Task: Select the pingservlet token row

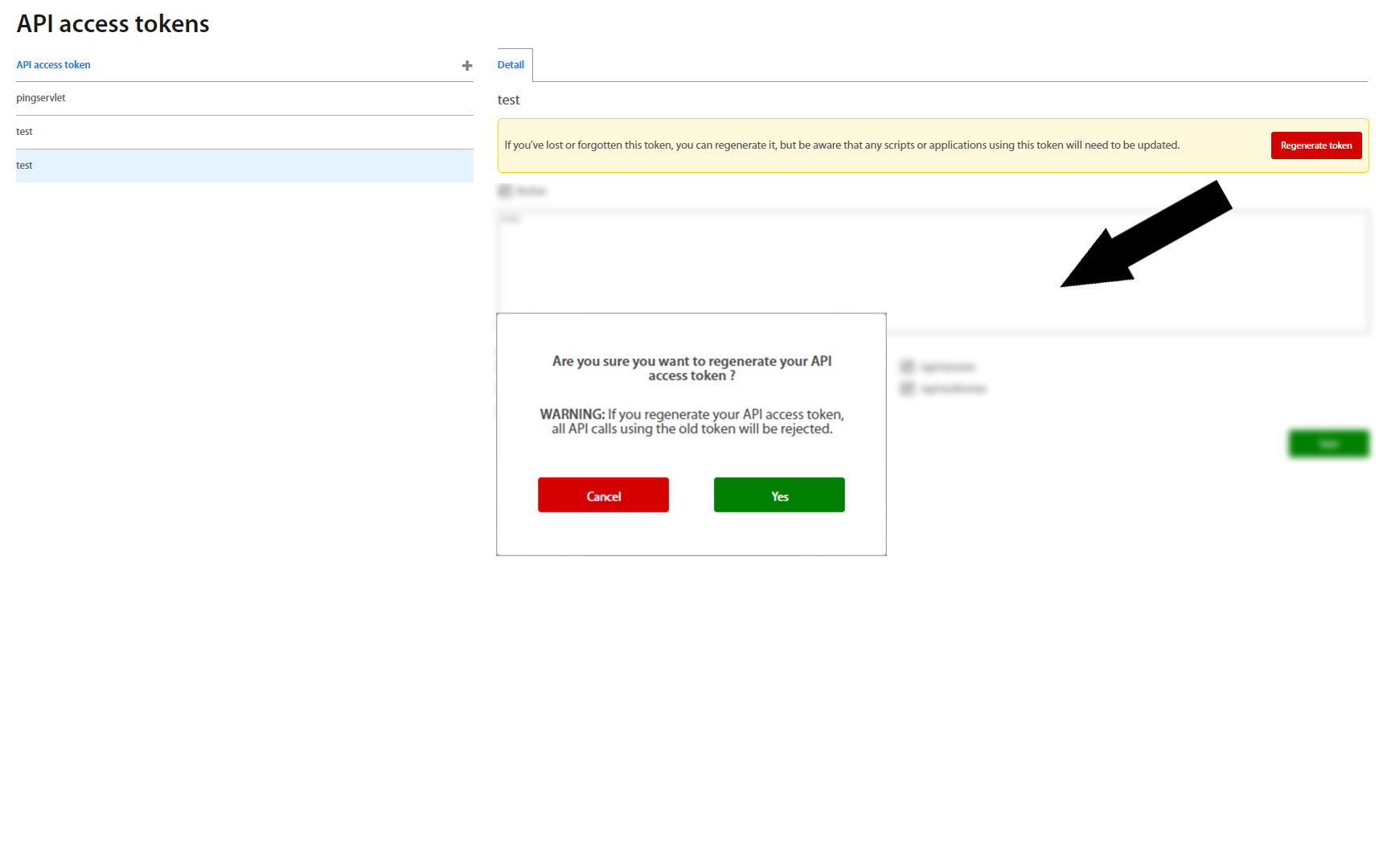Action: [41, 98]
